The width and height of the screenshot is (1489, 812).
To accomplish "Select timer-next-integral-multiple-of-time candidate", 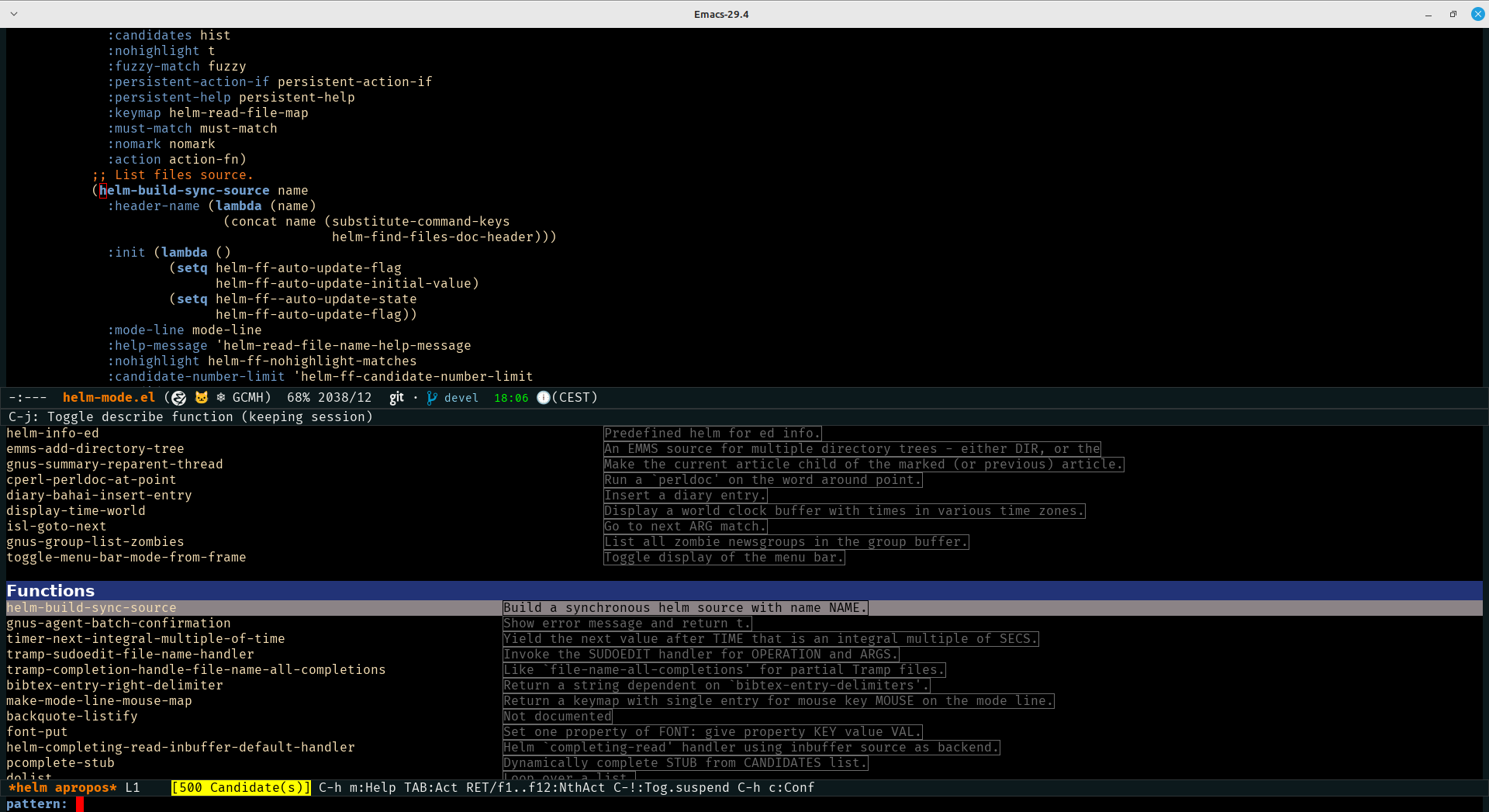I will coord(146,639).
